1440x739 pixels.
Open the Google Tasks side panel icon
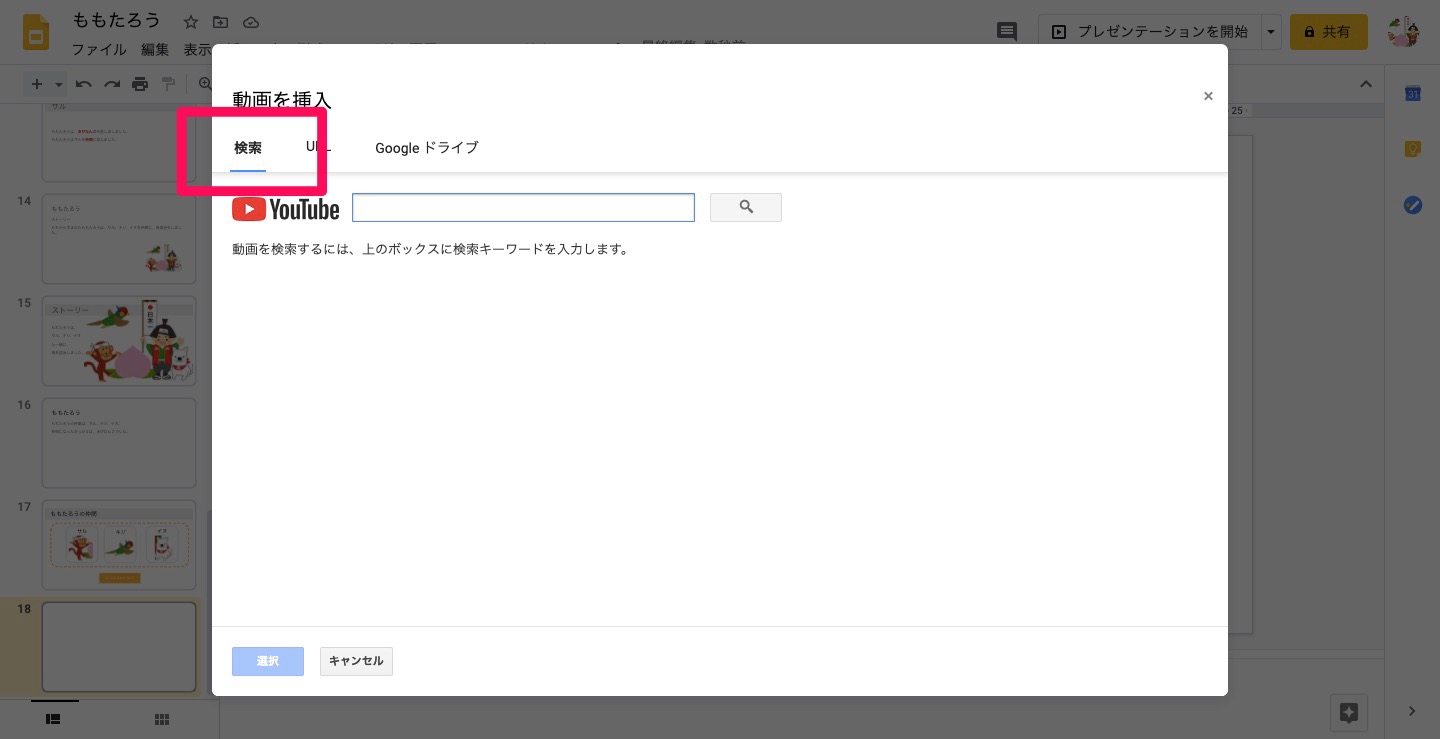1413,205
